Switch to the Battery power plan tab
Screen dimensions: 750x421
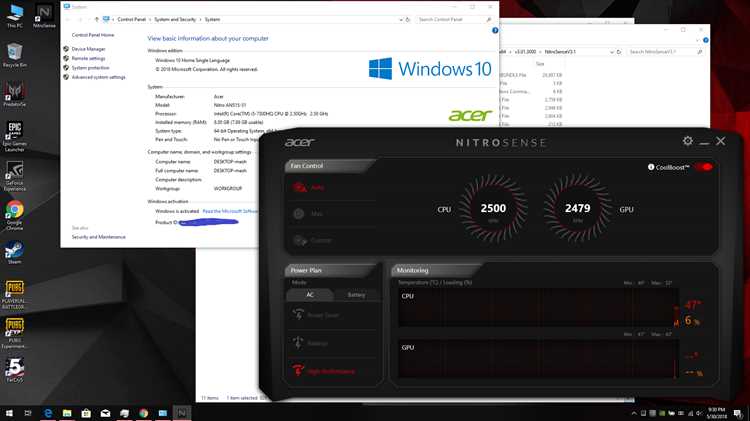pyautogui.click(x=356, y=295)
